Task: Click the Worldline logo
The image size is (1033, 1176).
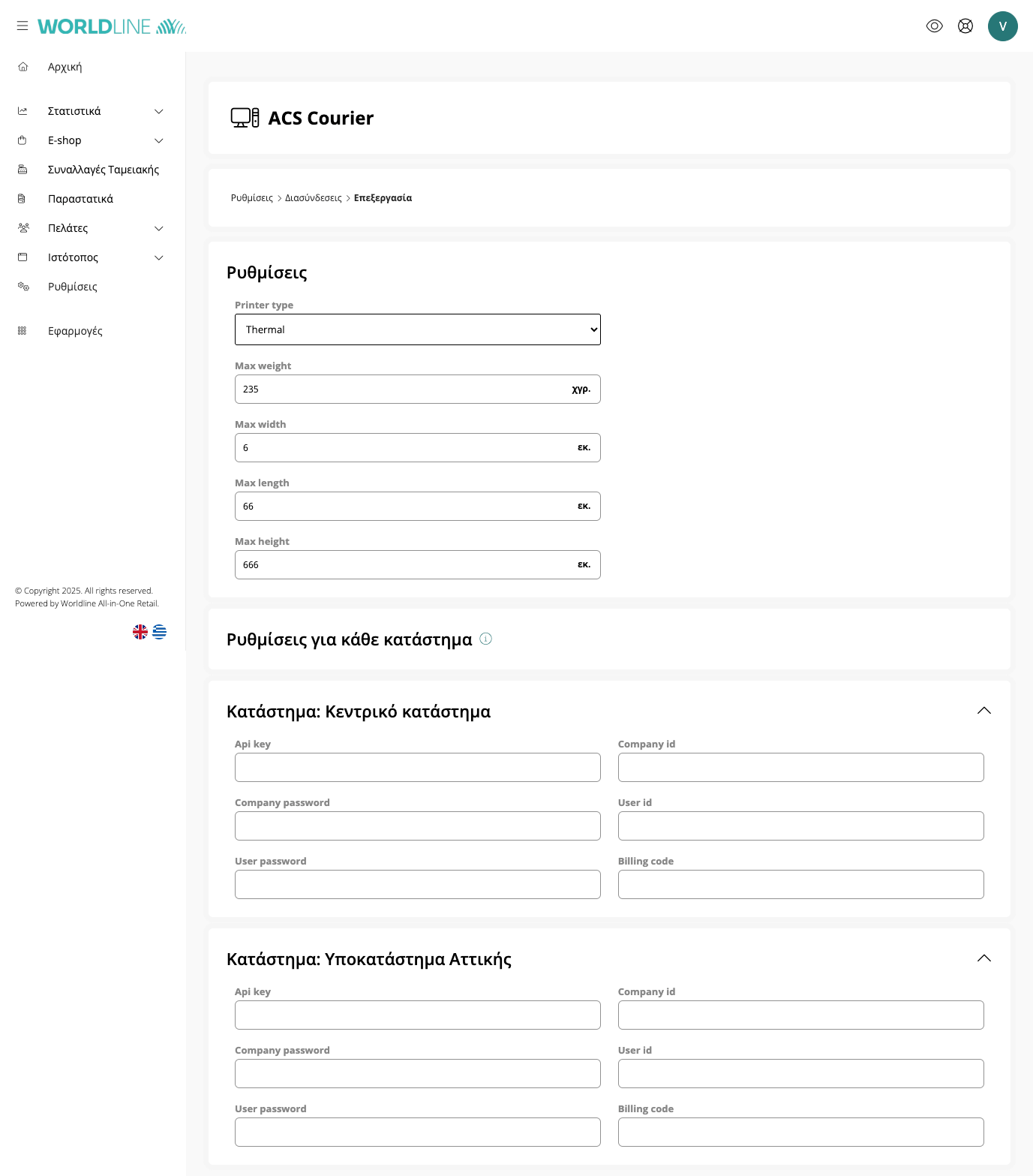Action: (112, 26)
